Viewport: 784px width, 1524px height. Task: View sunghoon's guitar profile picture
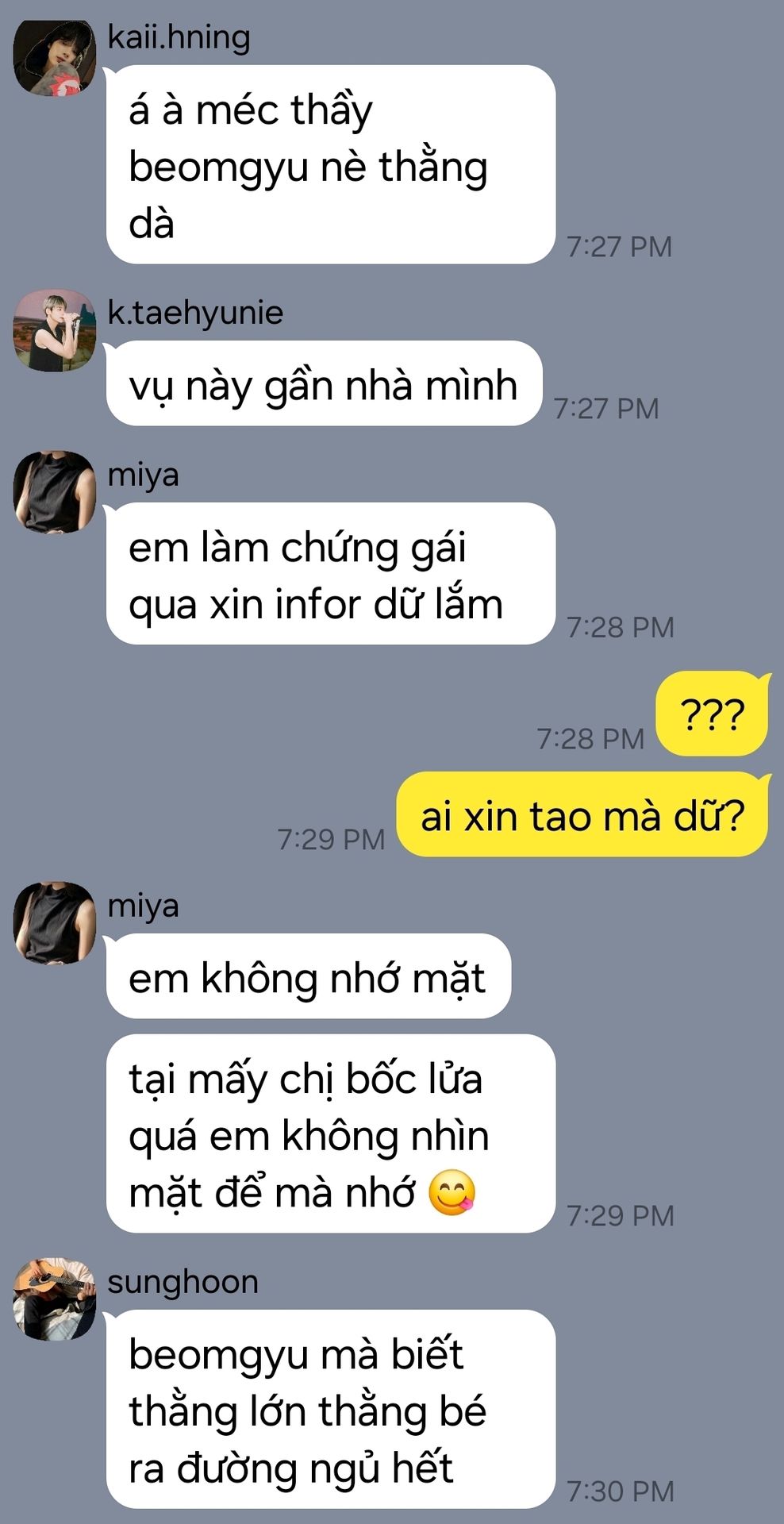tap(55, 1299)
